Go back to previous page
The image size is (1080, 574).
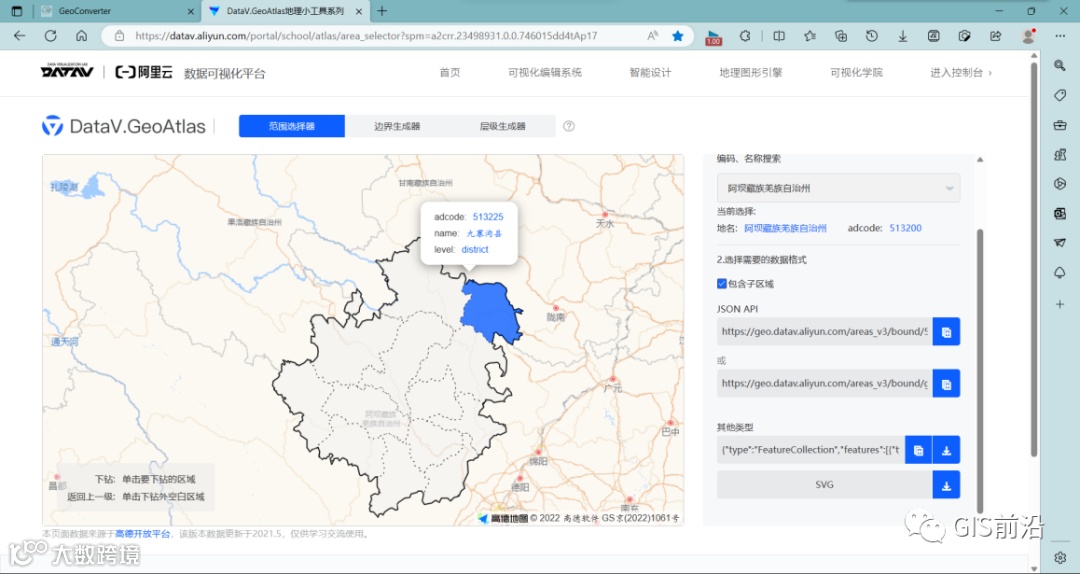coord(19,36)
